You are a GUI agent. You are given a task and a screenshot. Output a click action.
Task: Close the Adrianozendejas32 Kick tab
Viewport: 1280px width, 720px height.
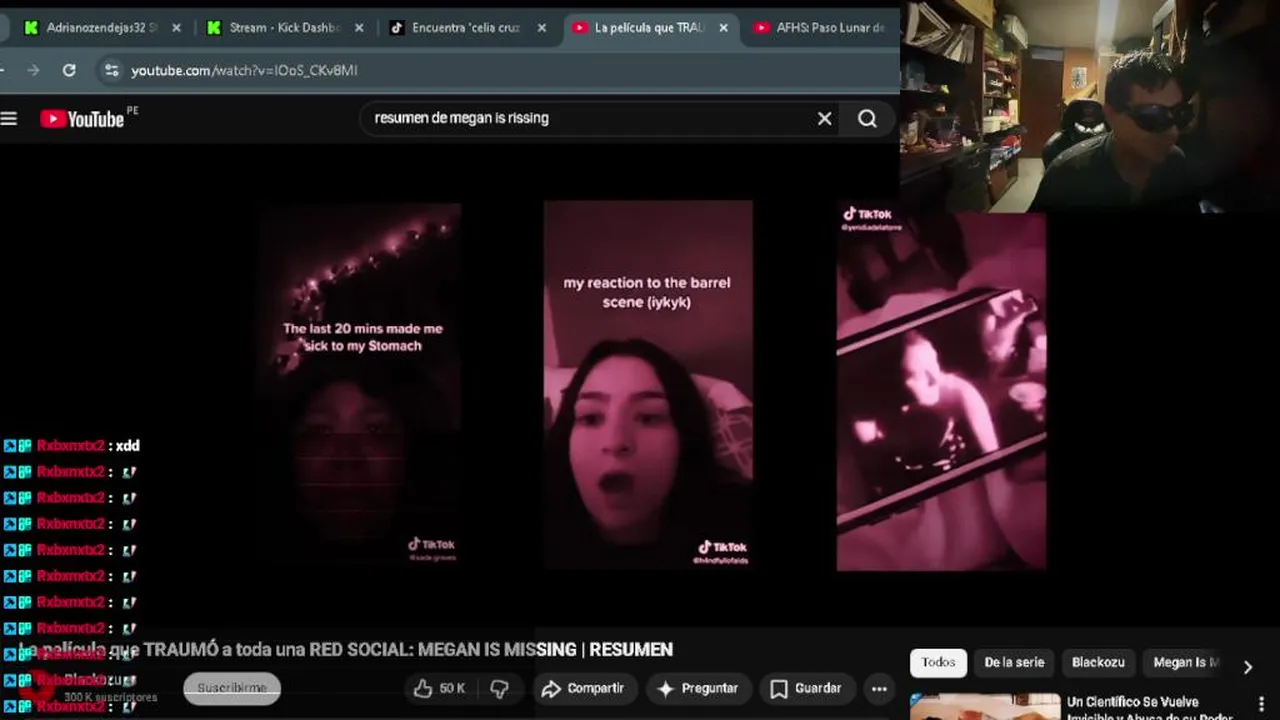(176, 28)
